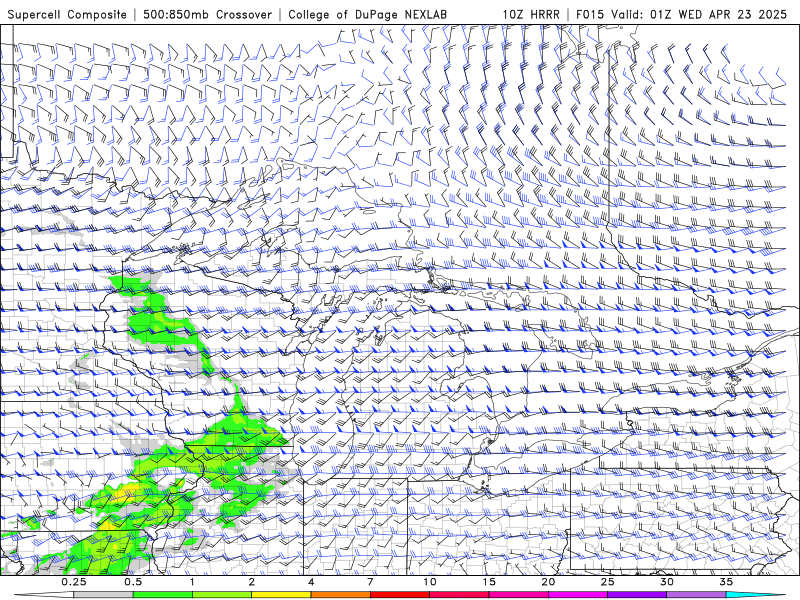Select the yellow 2–4 legend swatch
Viewport: 800px width, 600px height.
tap(281, 595)
